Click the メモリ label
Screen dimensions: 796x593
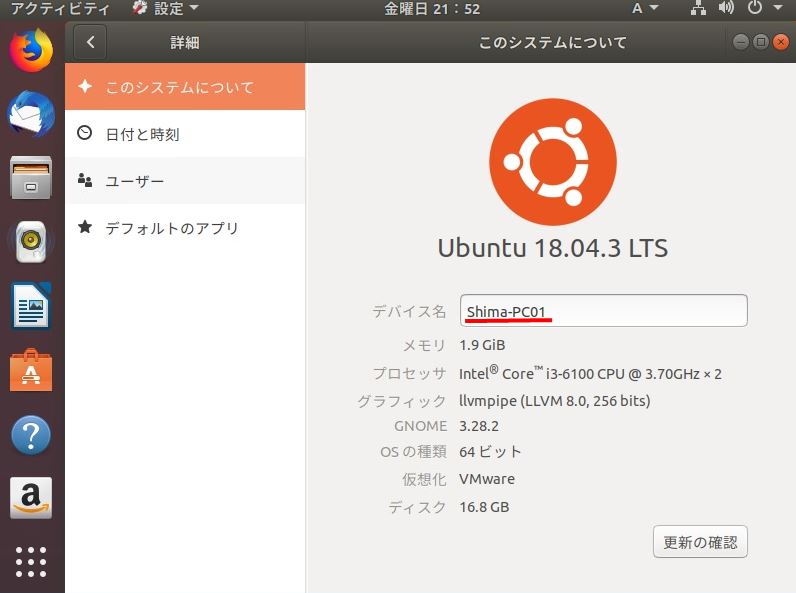coord(424,345)
